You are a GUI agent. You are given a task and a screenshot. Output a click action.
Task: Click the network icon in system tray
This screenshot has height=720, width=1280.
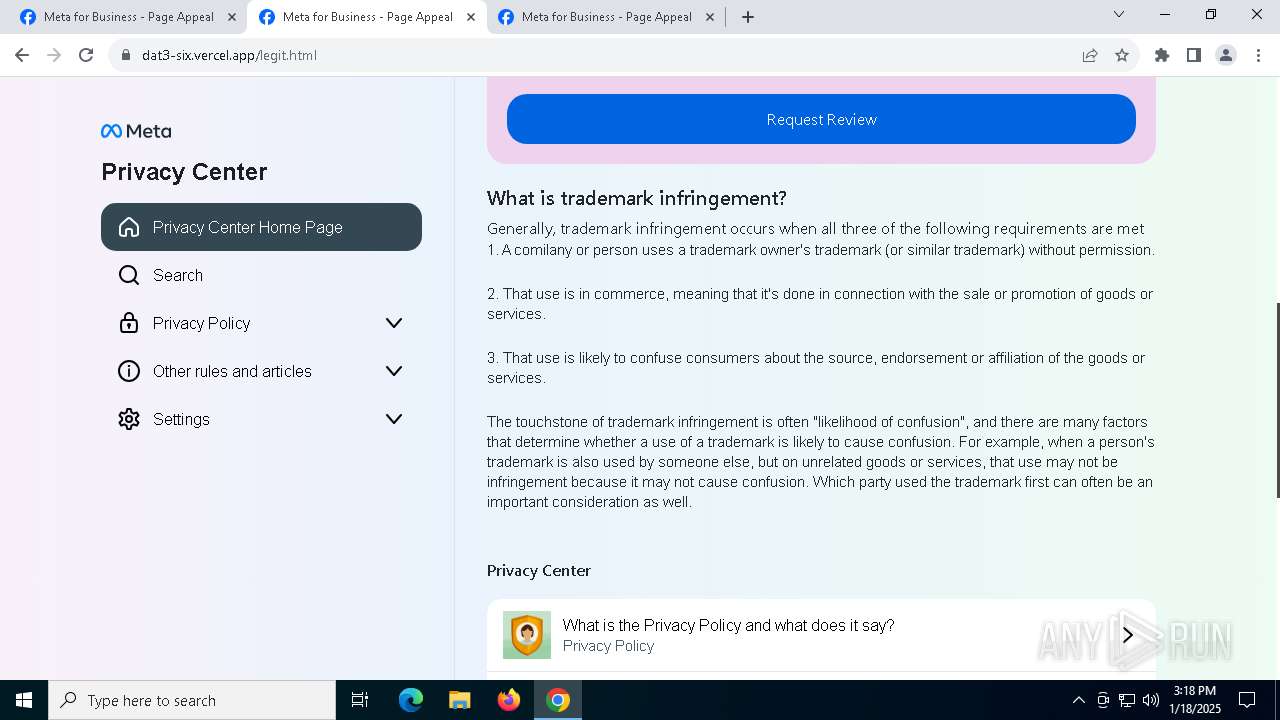1127,700
